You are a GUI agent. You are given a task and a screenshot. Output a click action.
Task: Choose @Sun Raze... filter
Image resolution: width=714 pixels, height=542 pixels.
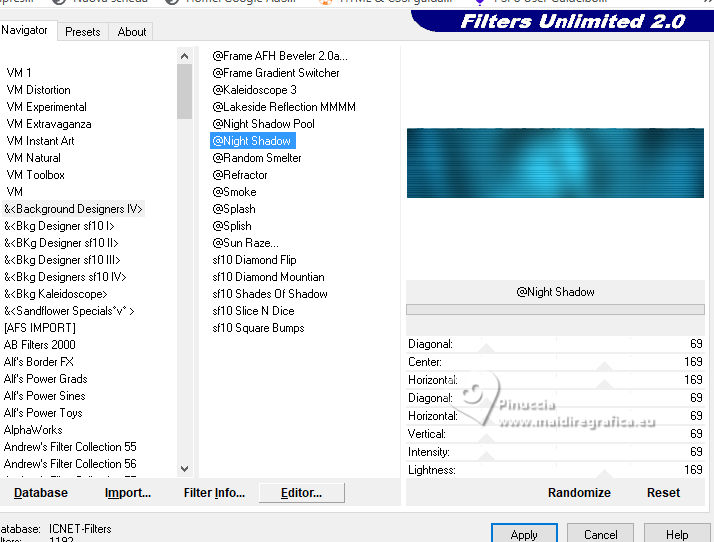pos(245,243)
